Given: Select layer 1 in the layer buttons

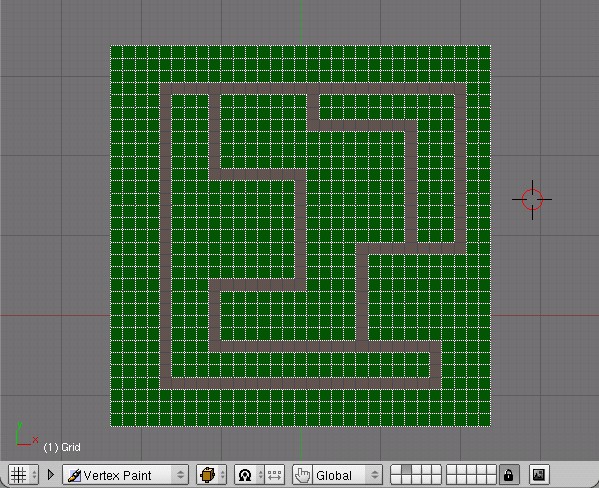Looking at the screenshot, I should pyautogui.click(x=396, y=469).
